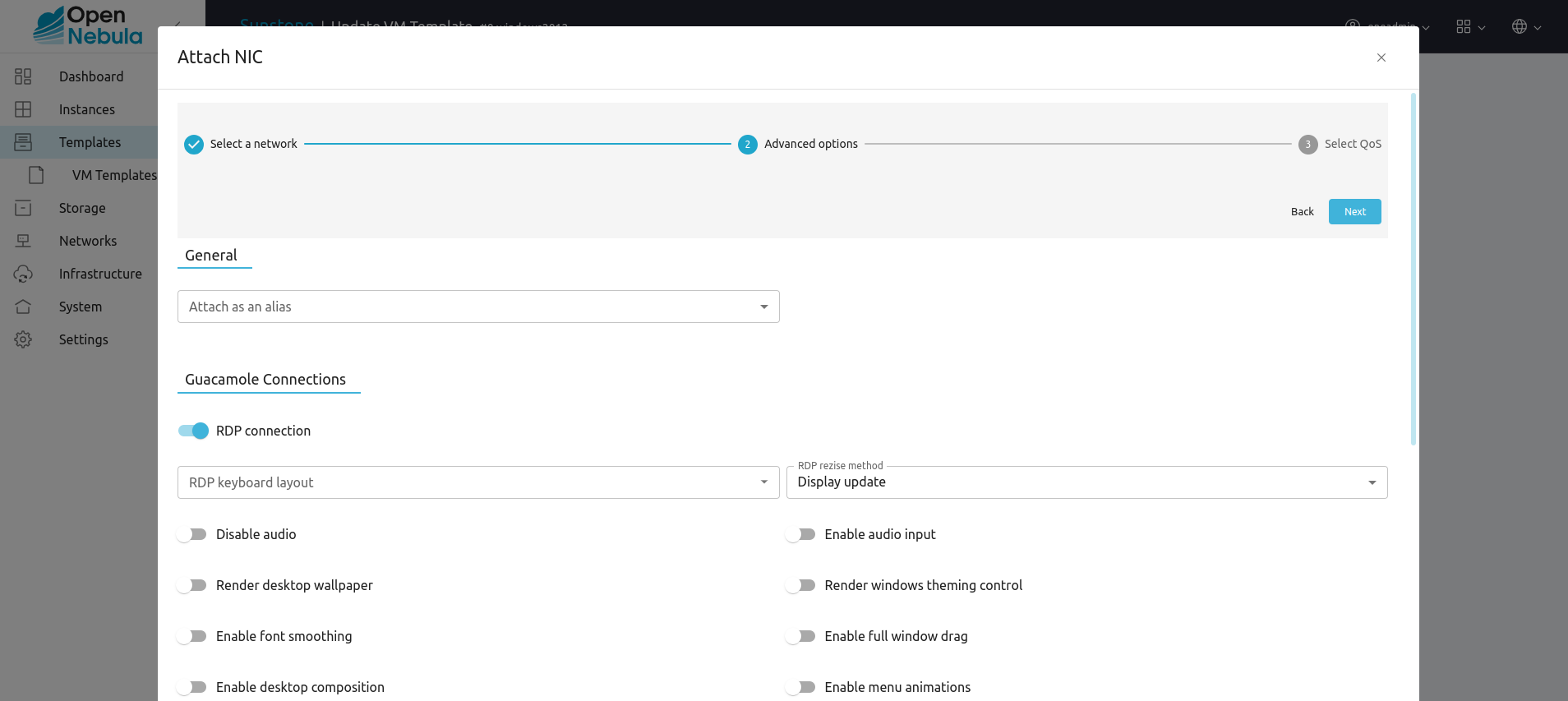Select VM Templates submenu item
Viewport: 1568px width, 701px height.
tap(114, 175)
